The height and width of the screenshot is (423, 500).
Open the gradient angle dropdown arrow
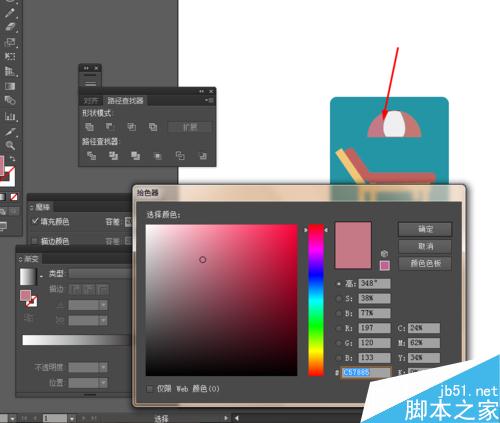tap(103, 305)
